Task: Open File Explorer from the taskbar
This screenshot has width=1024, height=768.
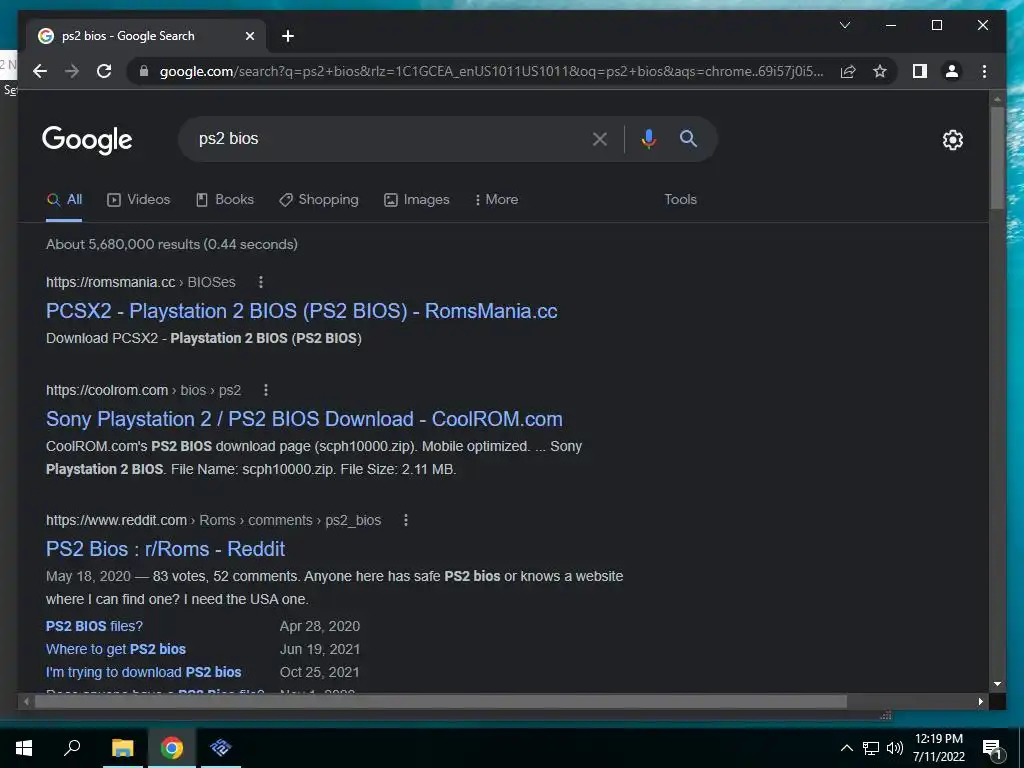Action: tap(122, 748)
